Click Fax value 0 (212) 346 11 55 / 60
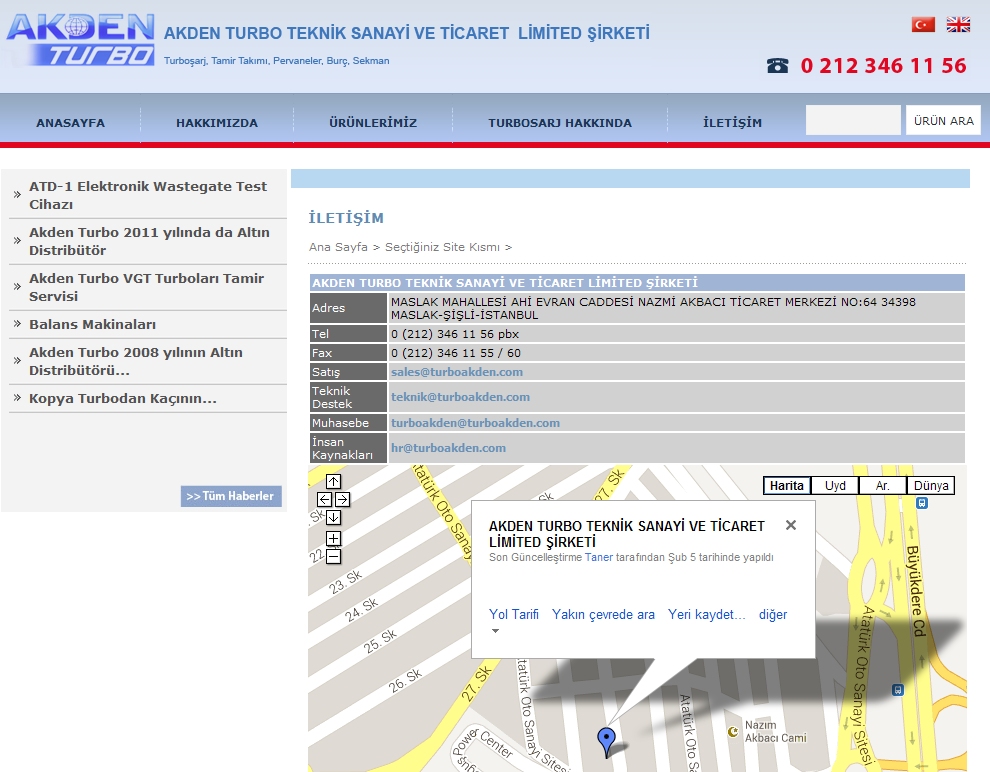 point(456,353)
